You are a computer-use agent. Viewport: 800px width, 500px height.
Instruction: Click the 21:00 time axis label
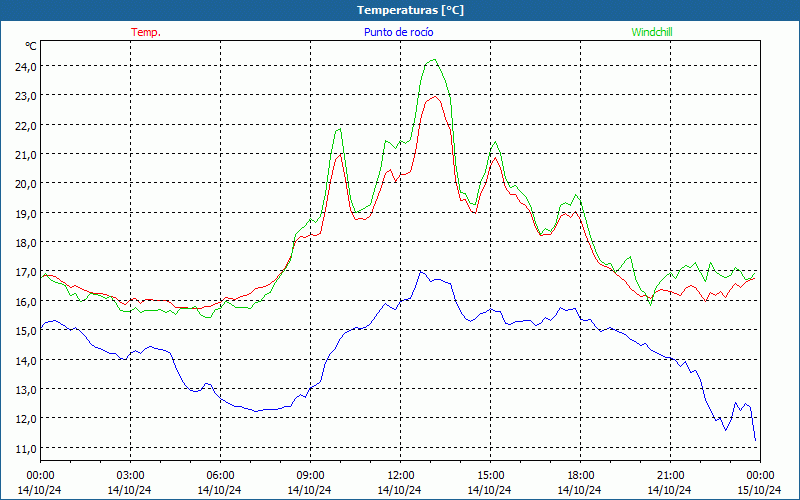point(670,476)
